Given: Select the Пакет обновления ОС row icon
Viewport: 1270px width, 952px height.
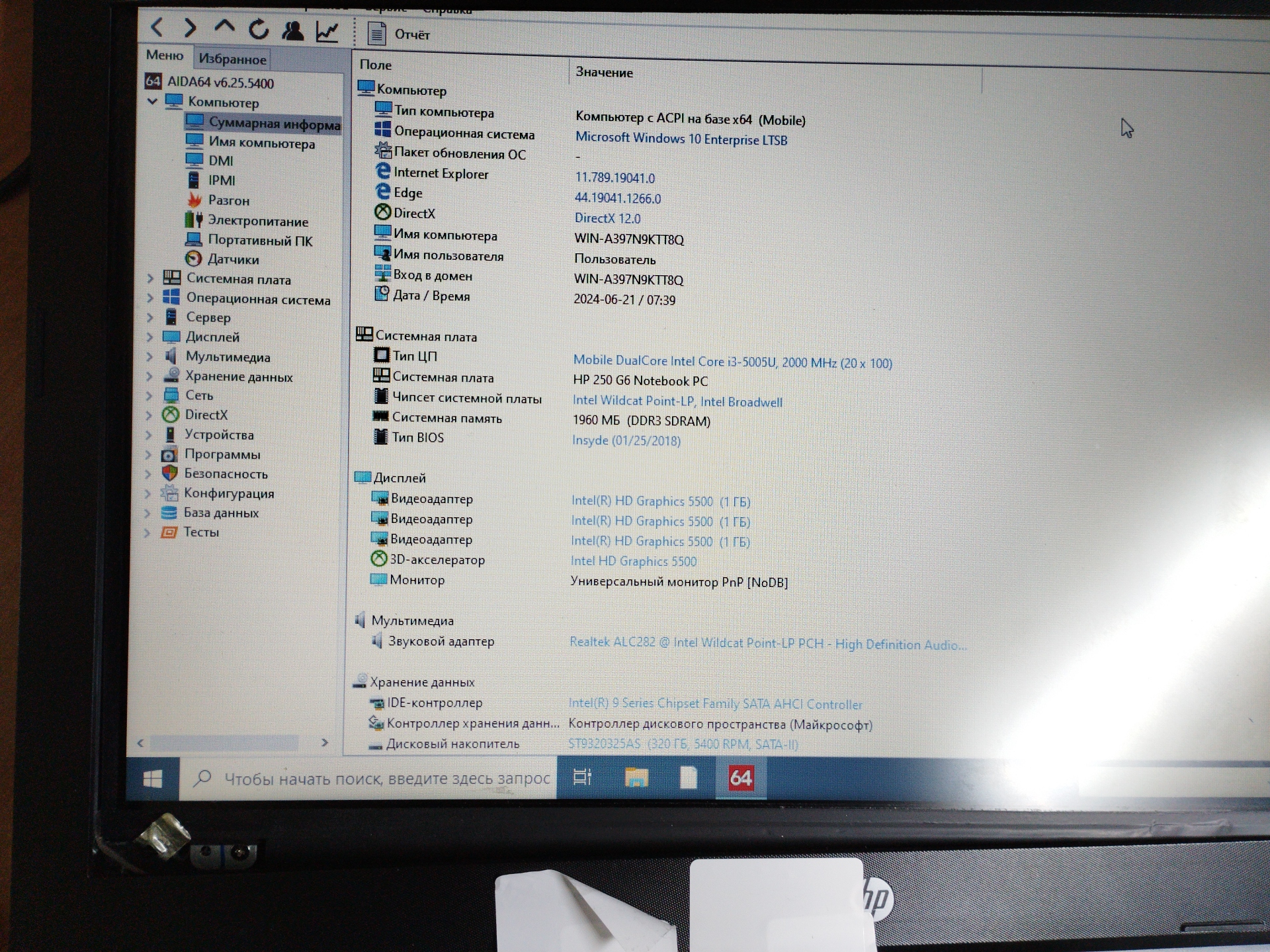Looking at the screenshot, I should (383, 151).
